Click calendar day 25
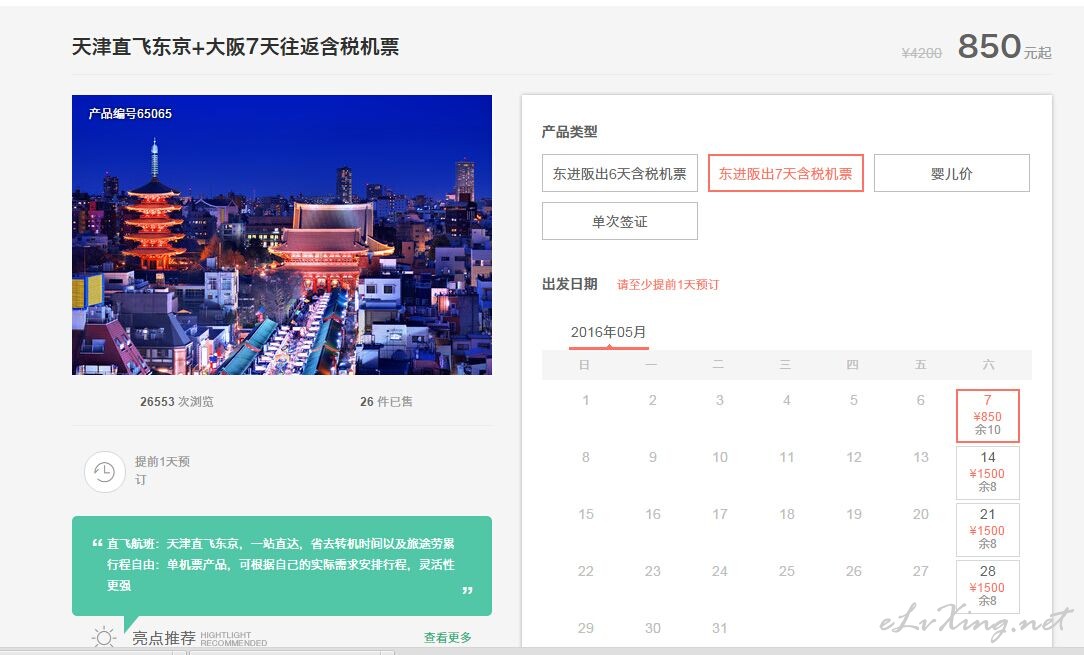The image size is (1084, 655). pyautogui.click(x=787, y=571)
